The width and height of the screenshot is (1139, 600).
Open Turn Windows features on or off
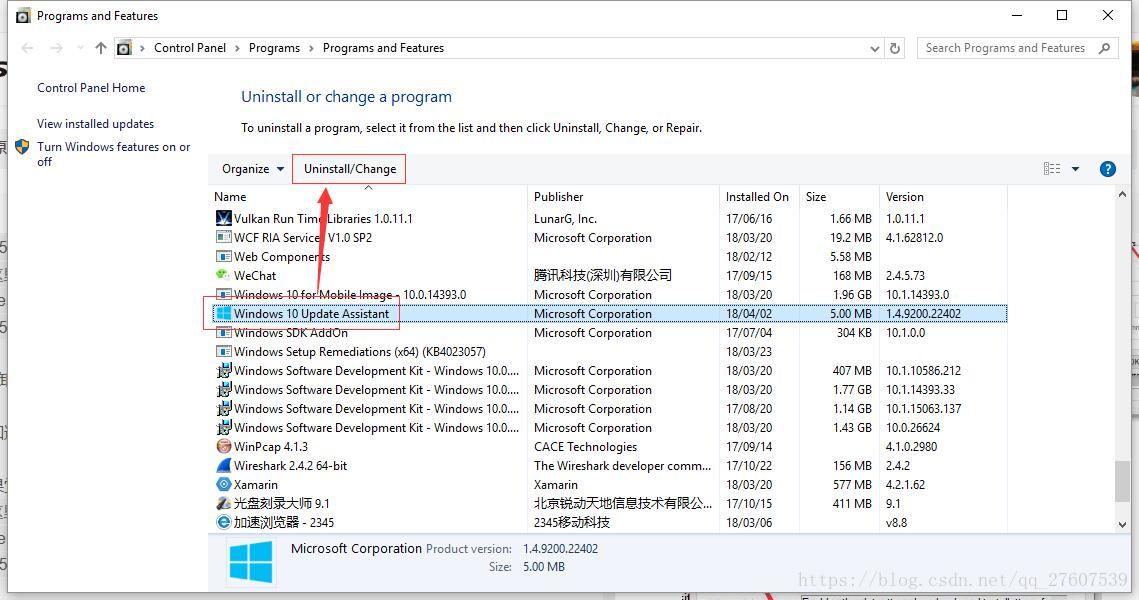pyautogui.click(x=113, y=154)
